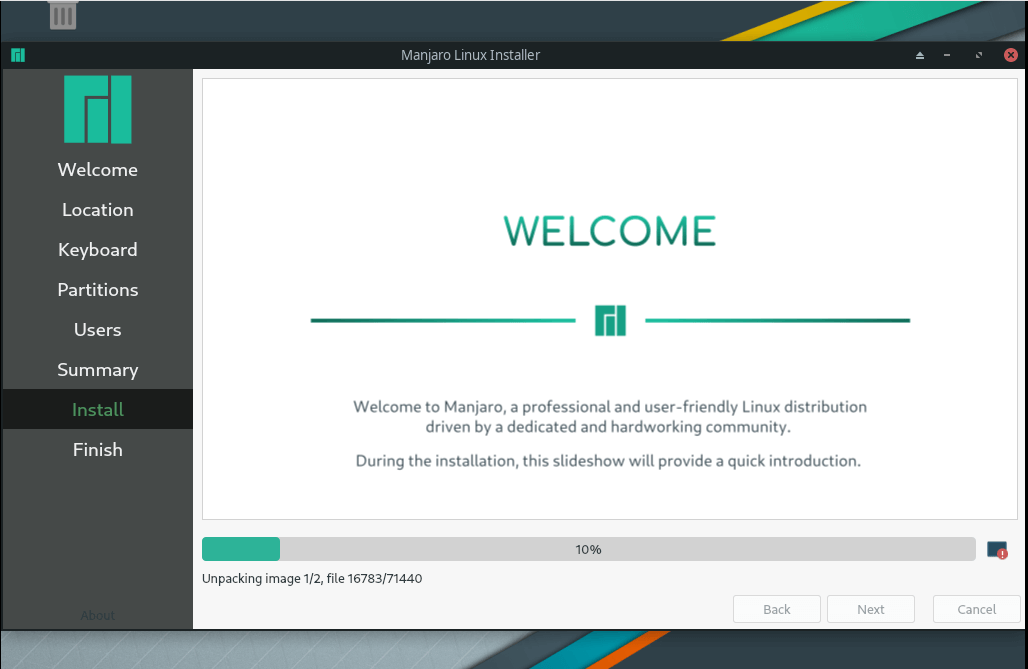Select the Keyboard step in the sidebar
1028x669 pixels.
coord(98,250)
